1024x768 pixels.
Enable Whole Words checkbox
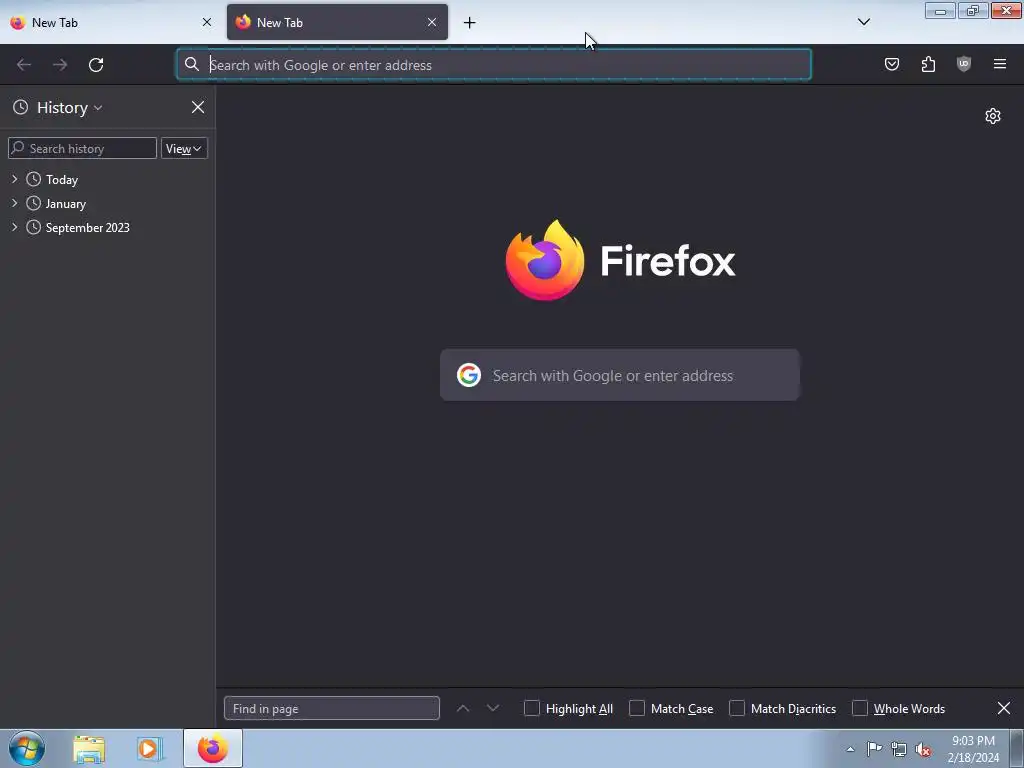(860, 708)
